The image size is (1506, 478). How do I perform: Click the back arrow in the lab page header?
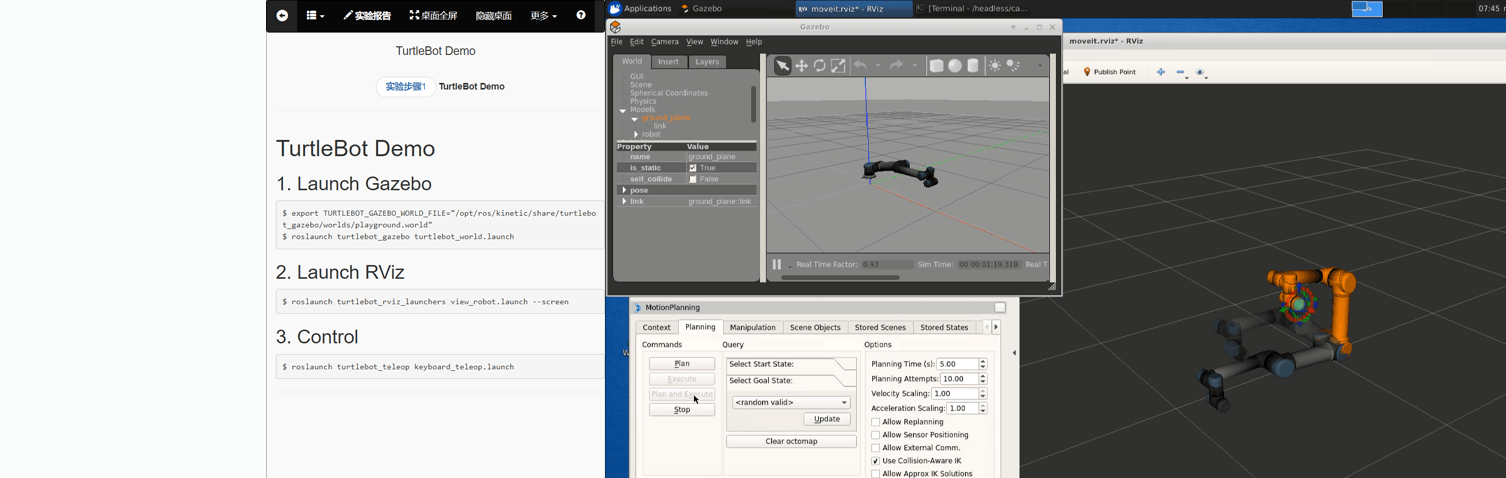click(x=282, y=15)
